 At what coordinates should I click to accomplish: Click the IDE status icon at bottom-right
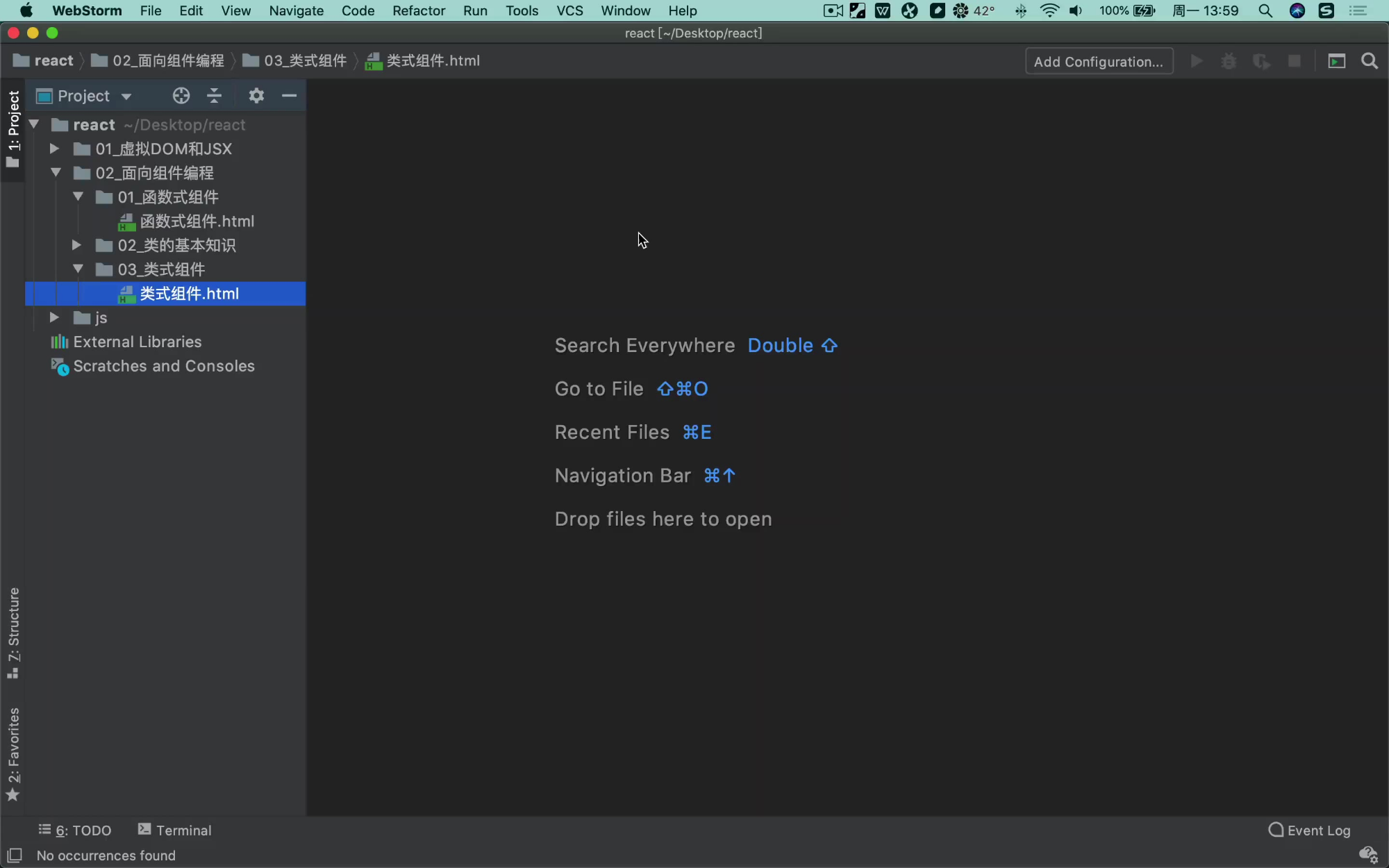(x=1368, y=855)
